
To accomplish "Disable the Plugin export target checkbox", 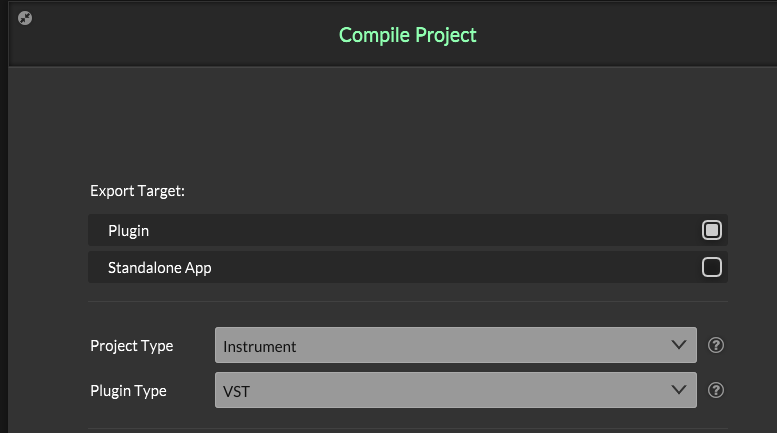I will pos(712,230).
